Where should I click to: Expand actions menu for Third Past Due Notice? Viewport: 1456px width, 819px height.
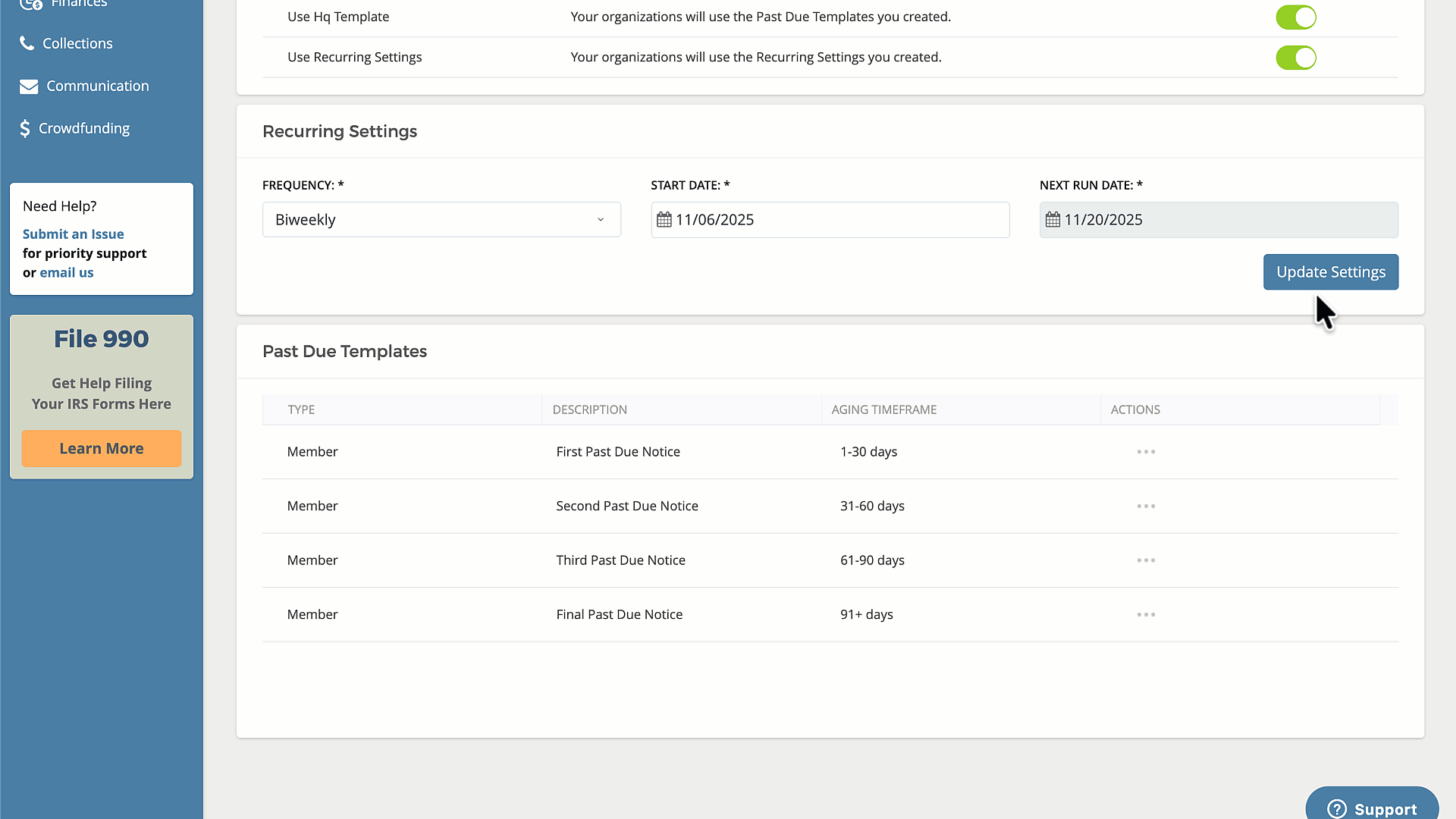(x=1146, y=560)
